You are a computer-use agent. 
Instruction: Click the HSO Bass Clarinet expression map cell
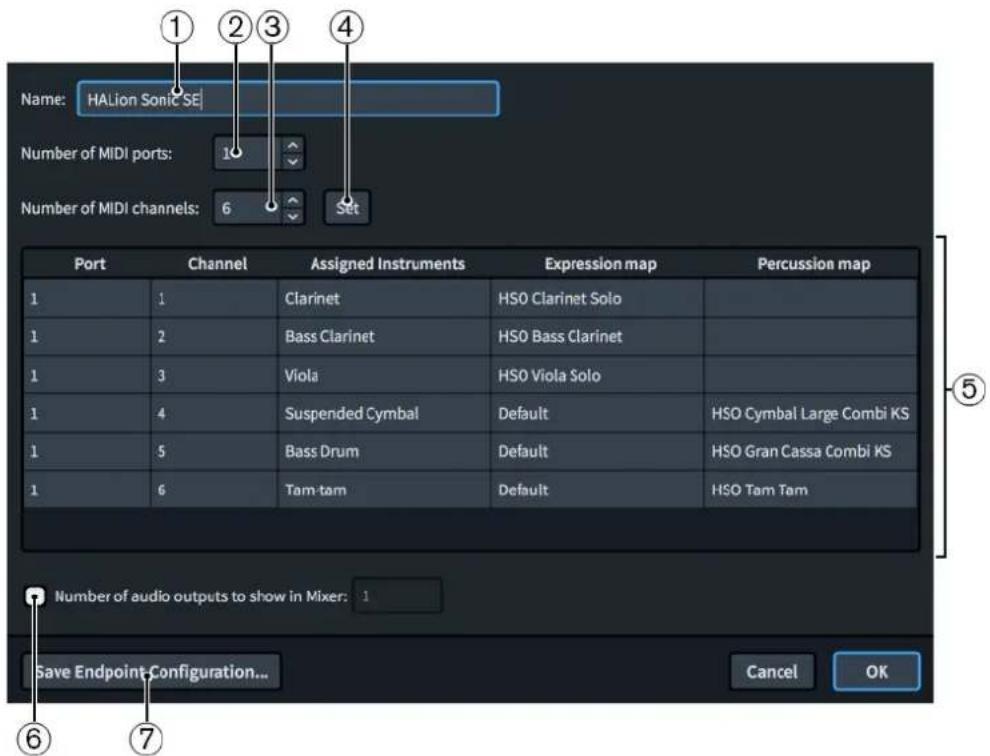point(597,336)
